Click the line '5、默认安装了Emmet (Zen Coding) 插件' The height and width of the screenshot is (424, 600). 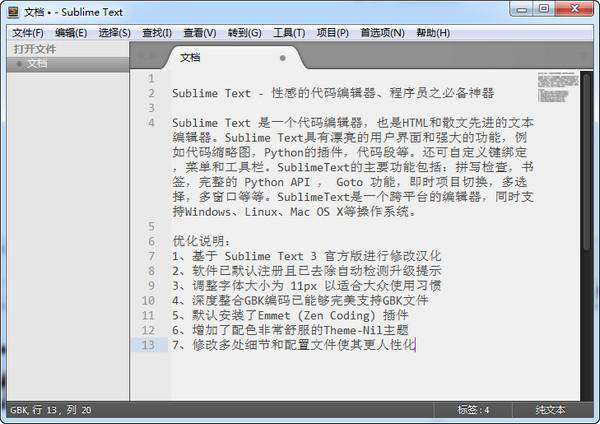pos(290,315)
